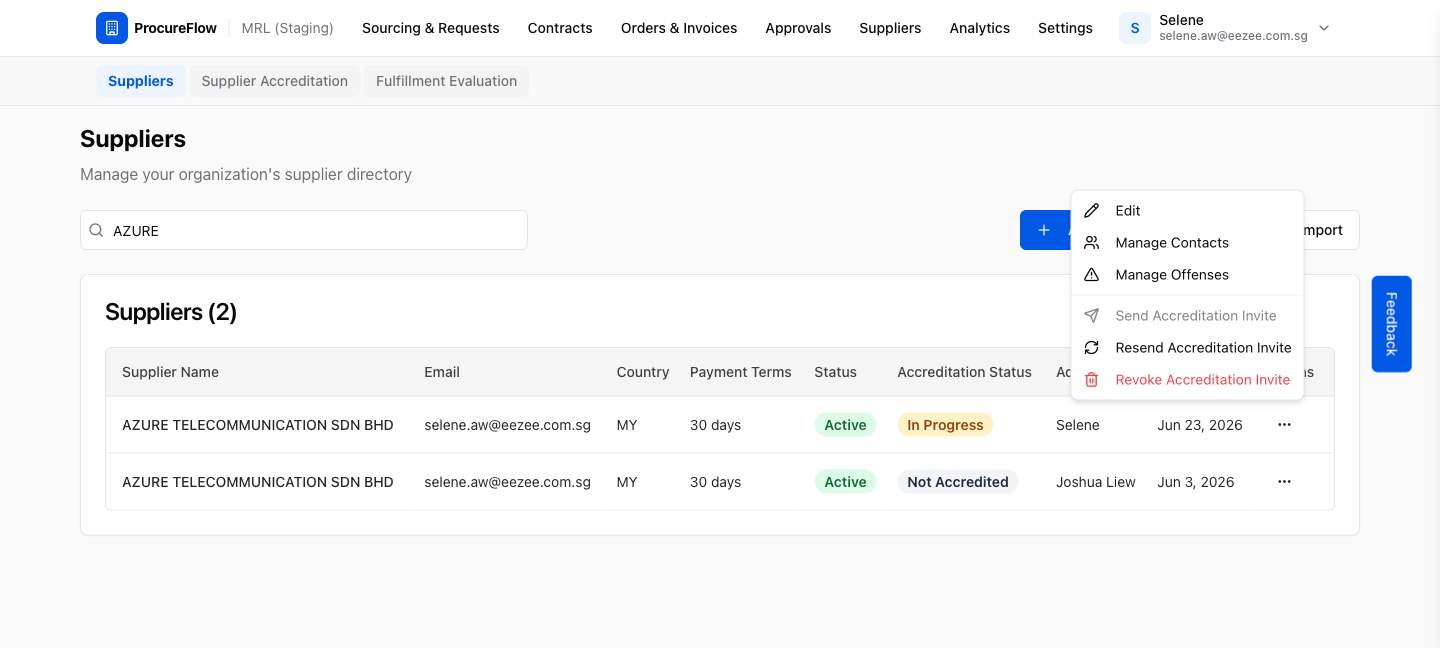Click the Manage Offenses warning icon
The image size is (1440, 648).
tap(1092, 274)
